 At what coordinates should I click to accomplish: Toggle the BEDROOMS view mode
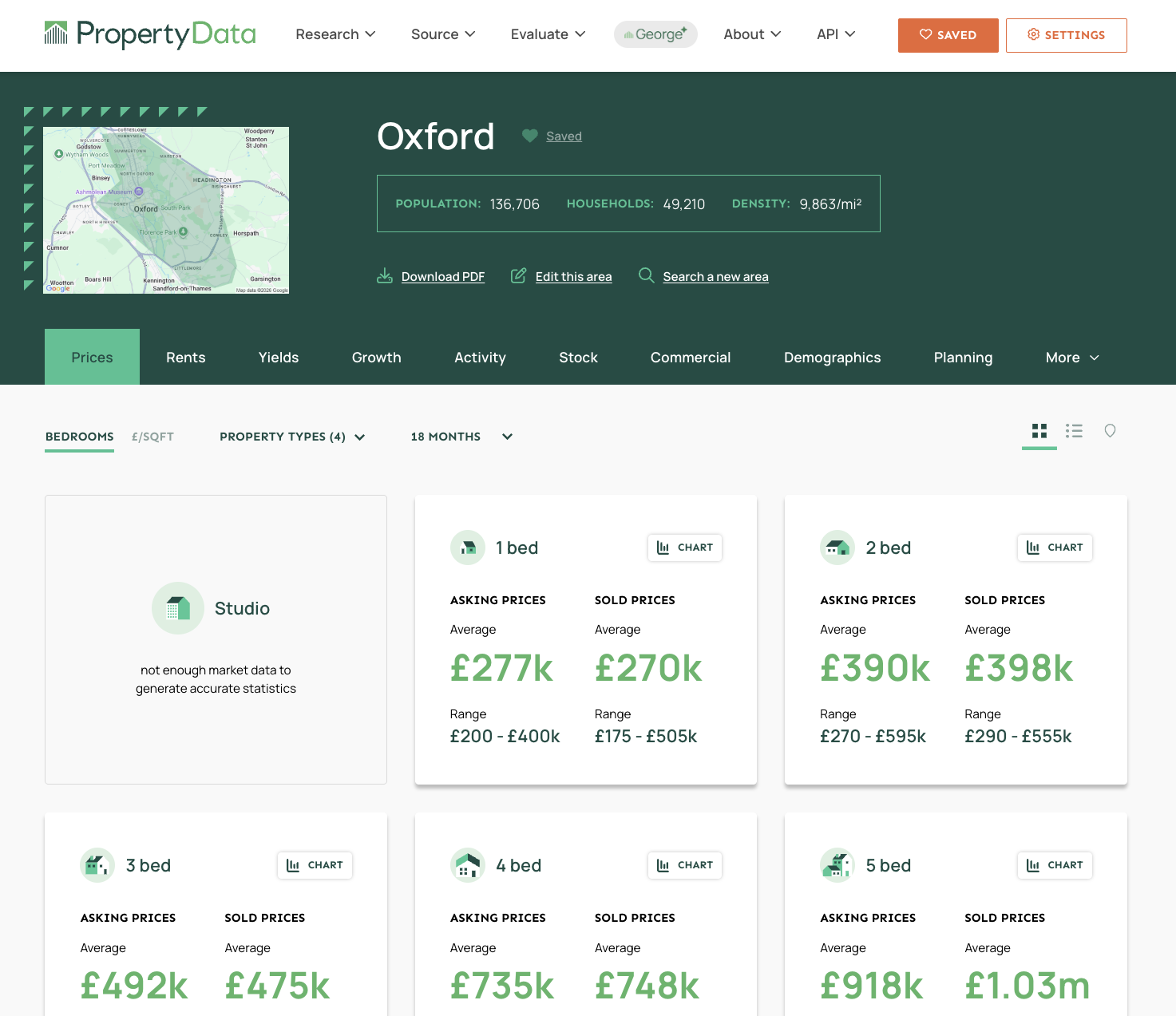tap(79, 437)
